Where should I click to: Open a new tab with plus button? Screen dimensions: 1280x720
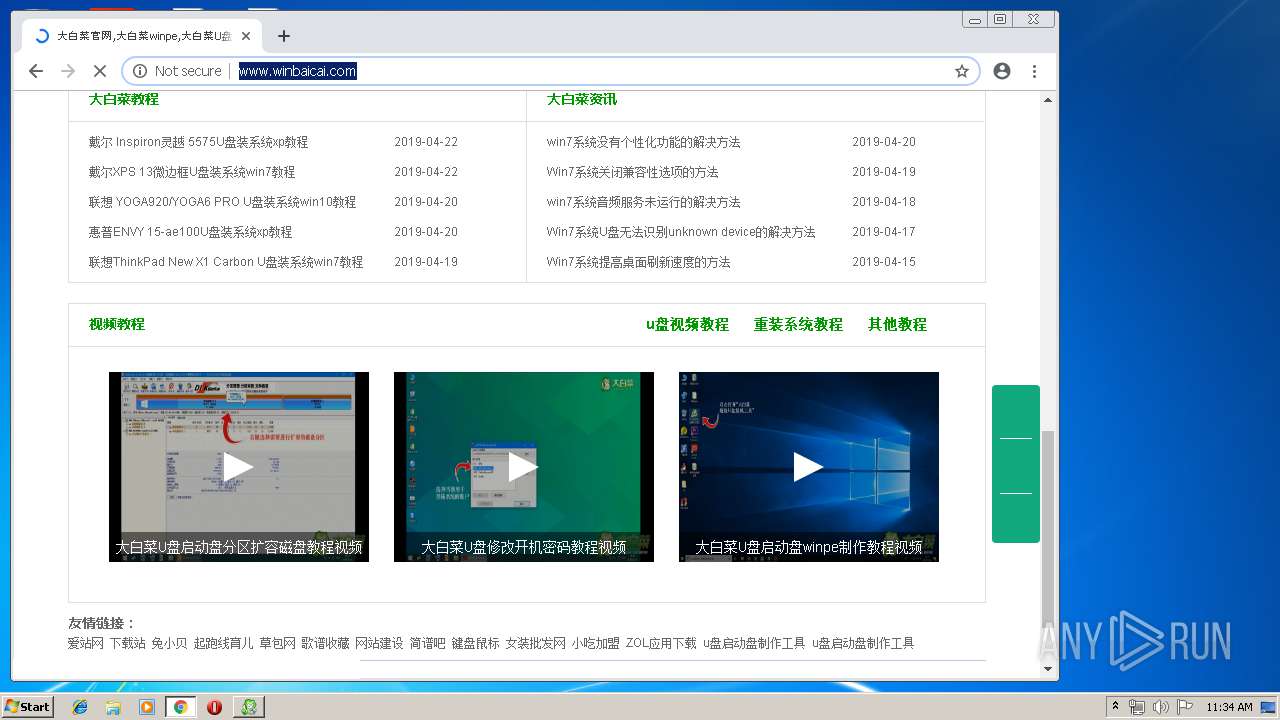click(x=284, y=36)
